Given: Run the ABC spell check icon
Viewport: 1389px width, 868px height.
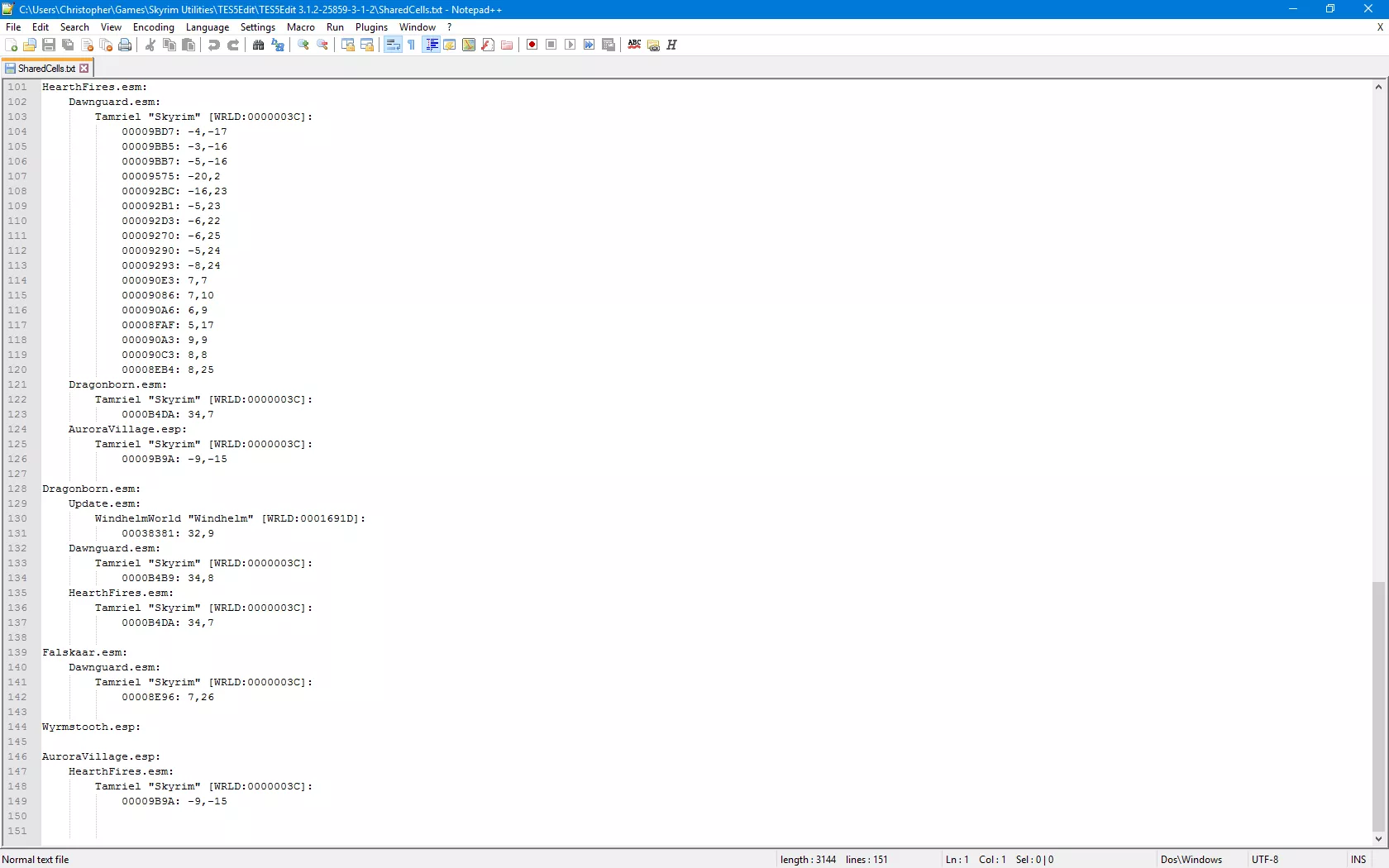Looking at the screenshot, I should [x=634, y=45].
